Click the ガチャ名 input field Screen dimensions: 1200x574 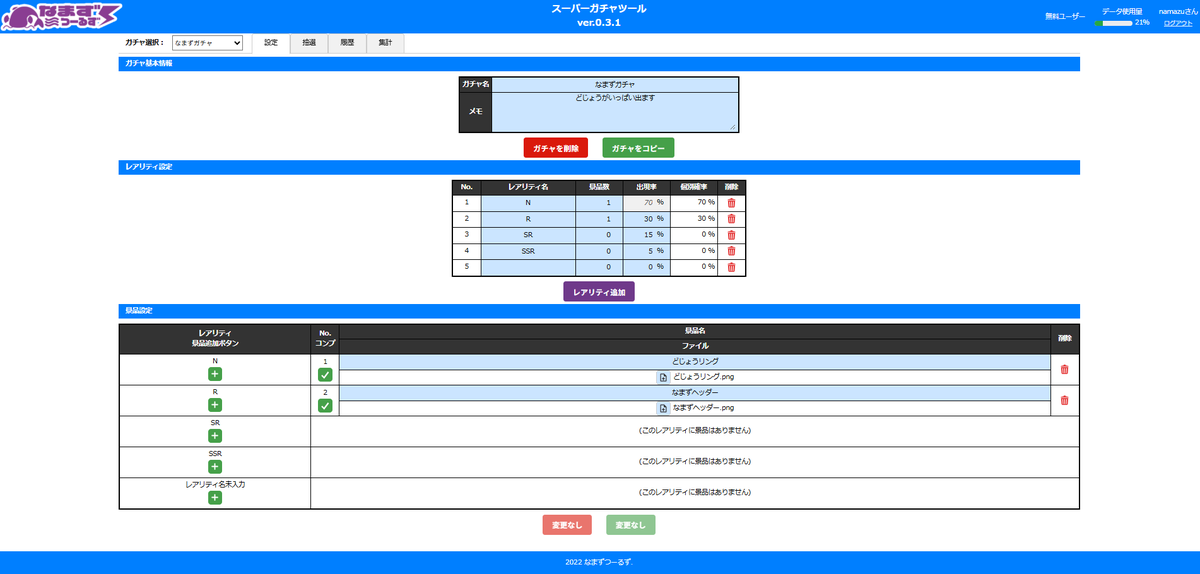[615, 85]
